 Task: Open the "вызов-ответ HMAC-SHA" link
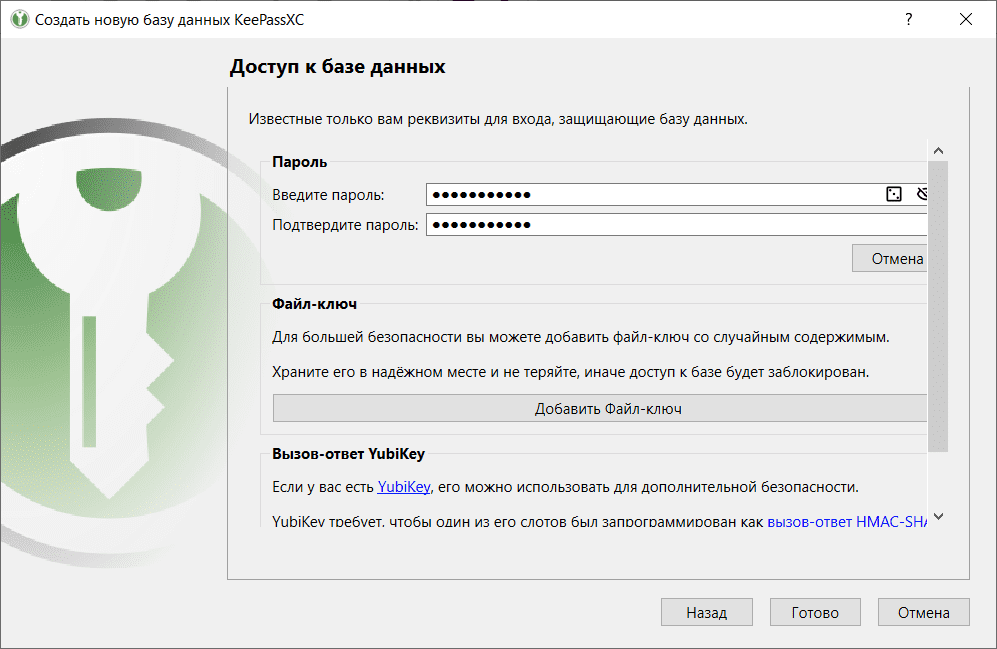847,522
